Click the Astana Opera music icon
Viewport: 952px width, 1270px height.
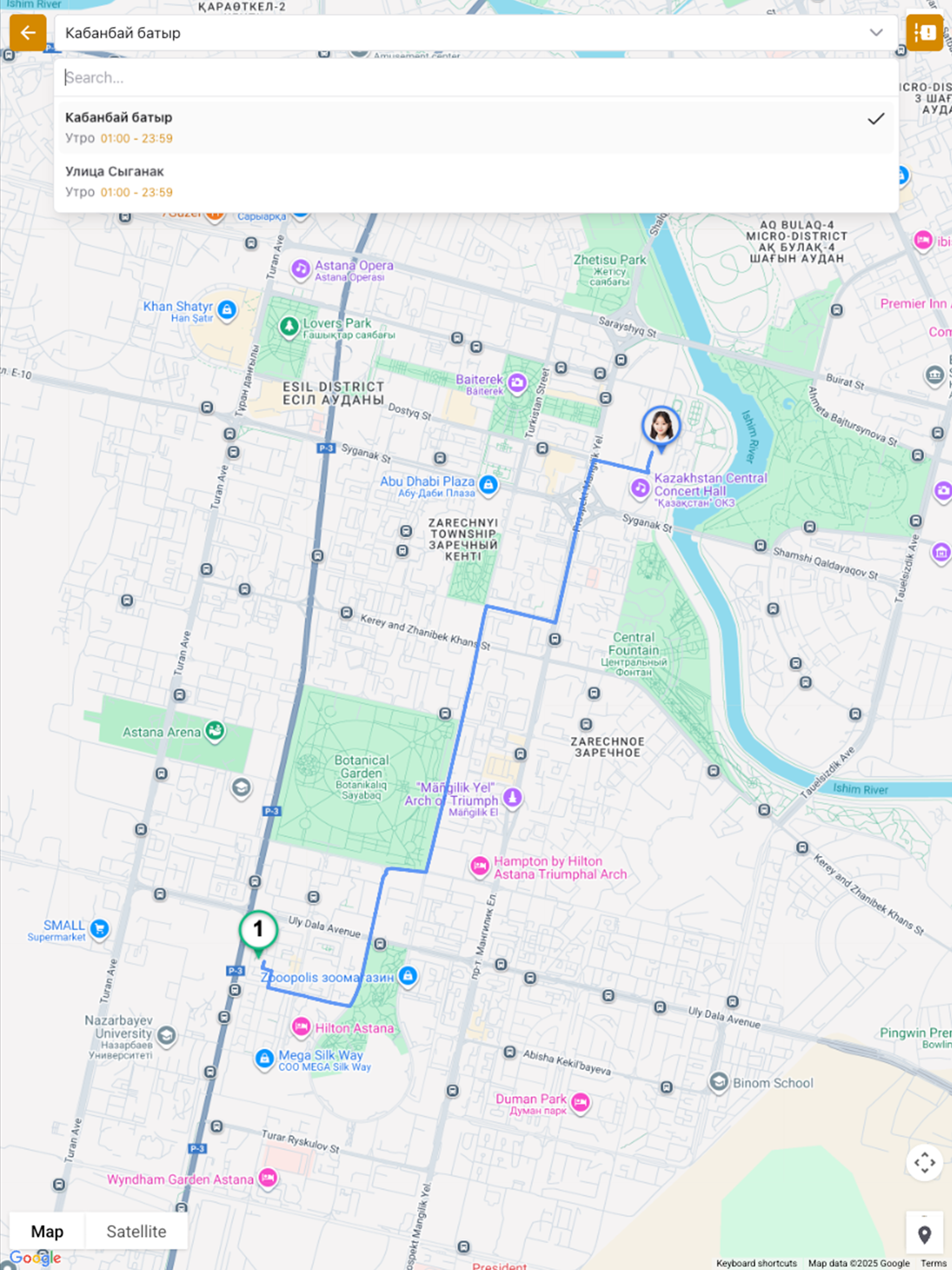300,268
